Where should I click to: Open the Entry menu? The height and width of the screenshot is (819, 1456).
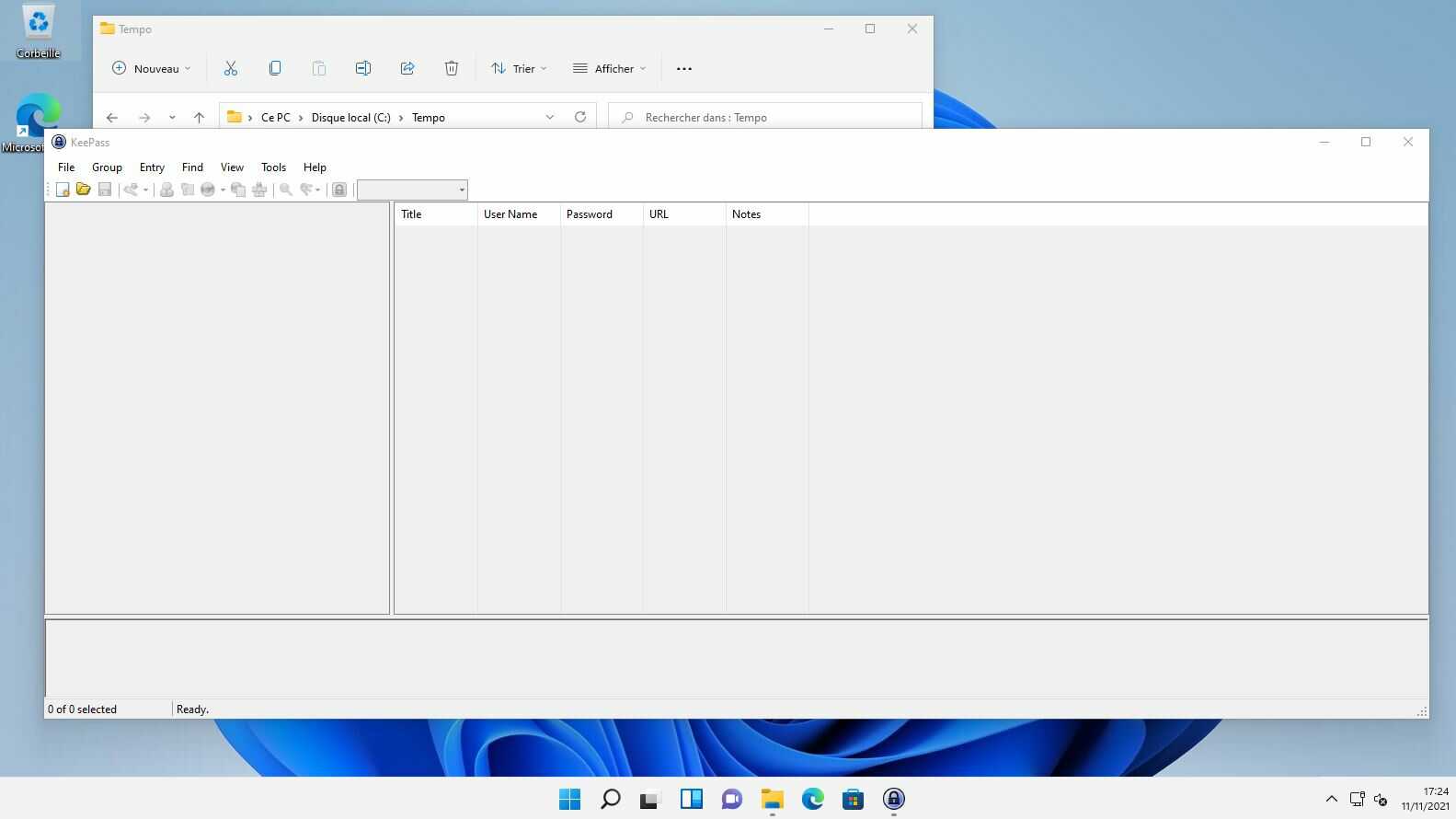pos(152,167)
